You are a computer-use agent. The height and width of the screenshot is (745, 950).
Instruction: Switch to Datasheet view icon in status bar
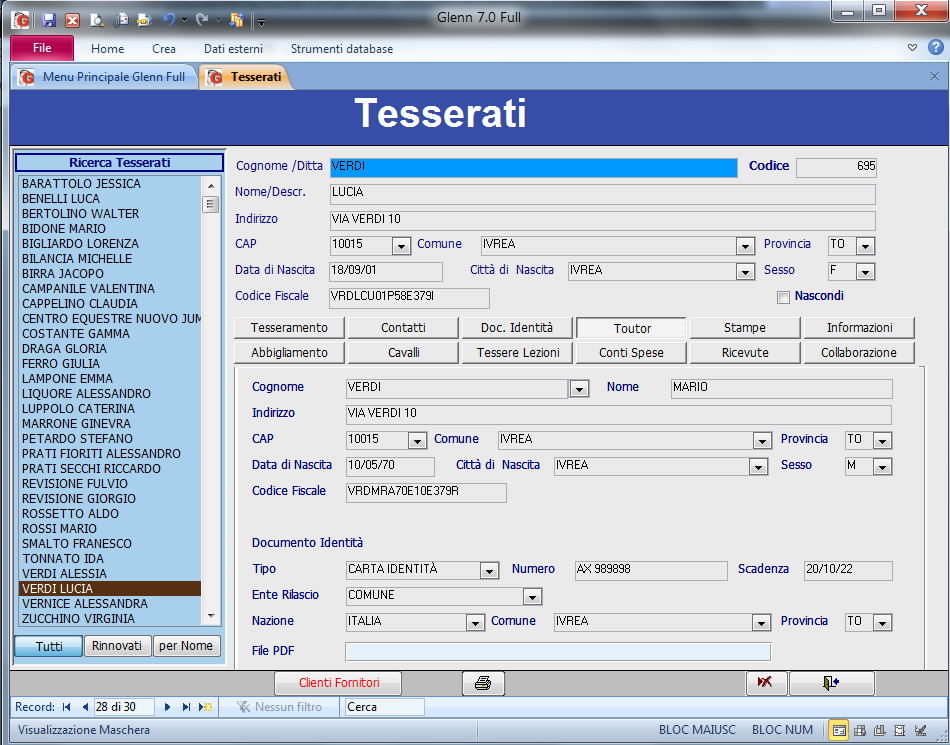point(860,730)
